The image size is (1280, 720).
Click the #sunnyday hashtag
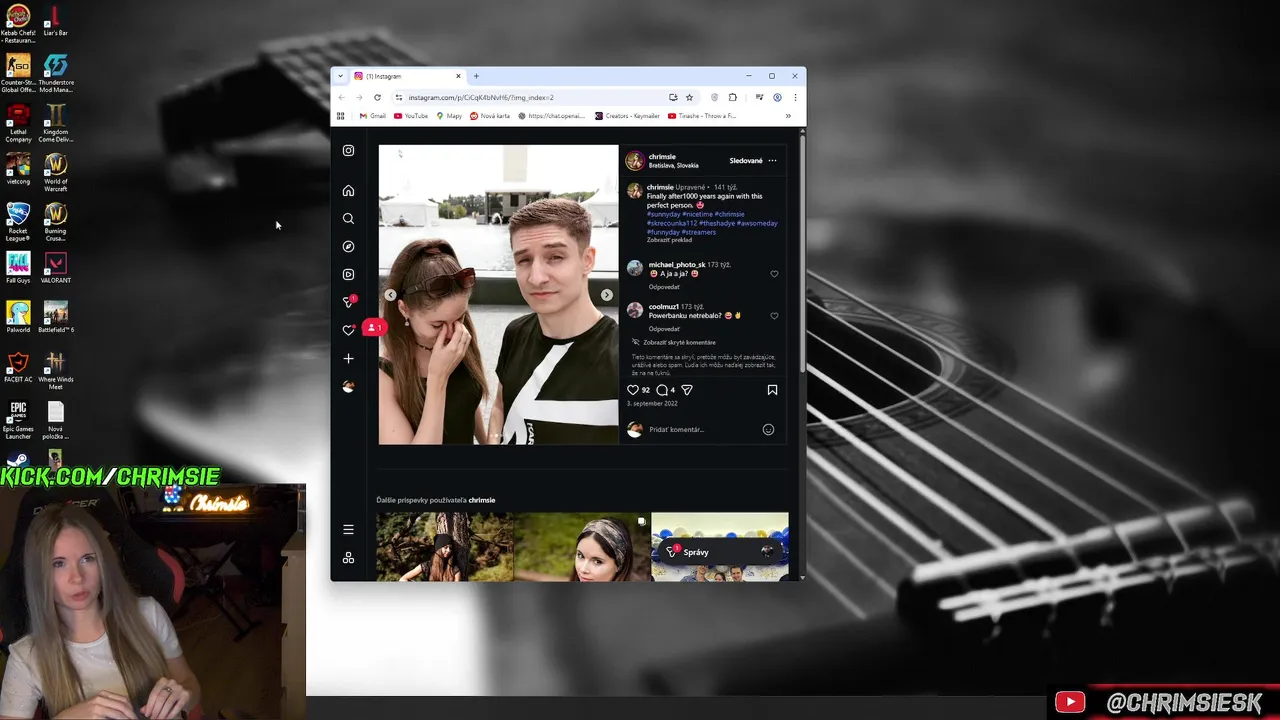[663, 214]
